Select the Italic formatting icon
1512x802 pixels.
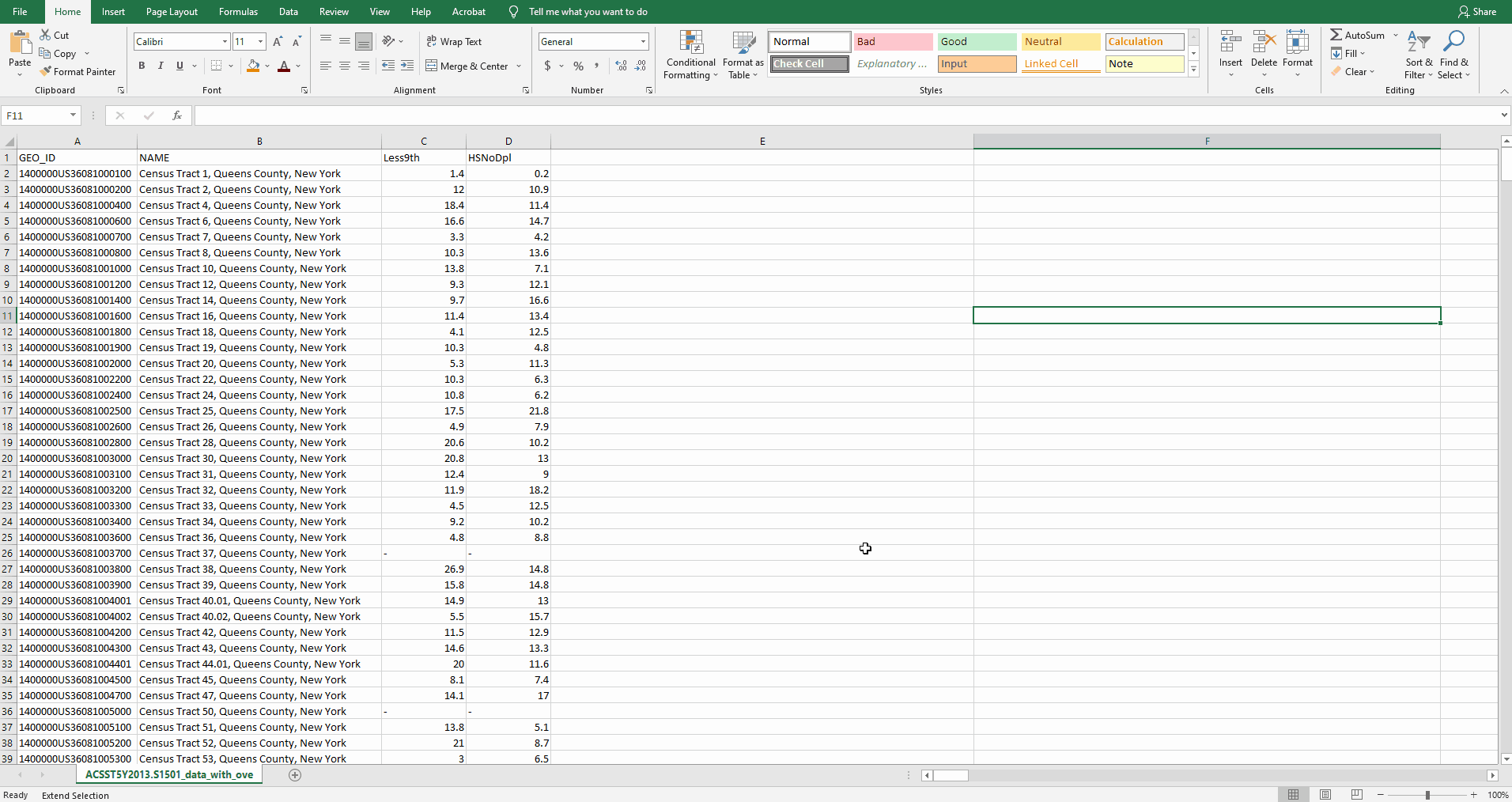click(161, 66)
